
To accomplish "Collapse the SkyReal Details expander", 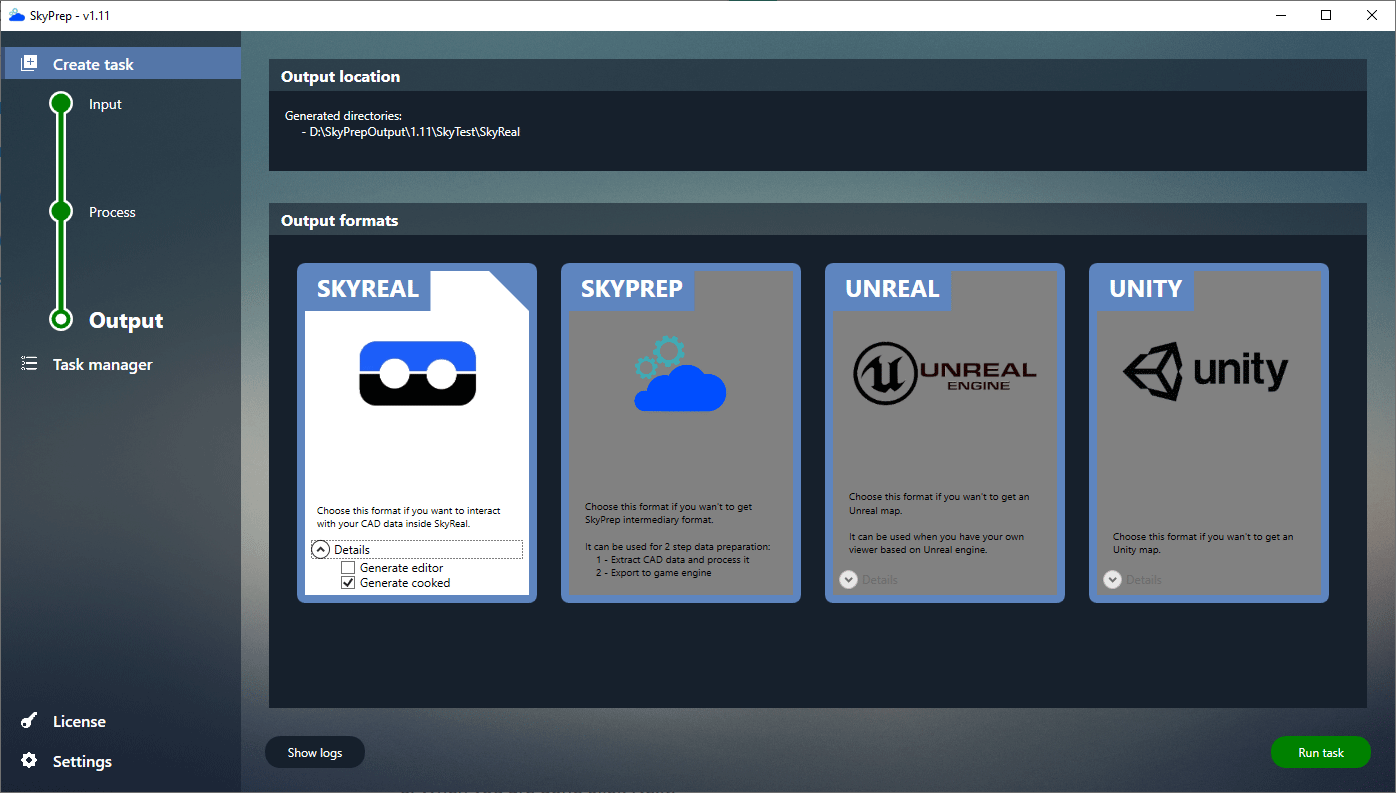I will click(x=320, y=549).
